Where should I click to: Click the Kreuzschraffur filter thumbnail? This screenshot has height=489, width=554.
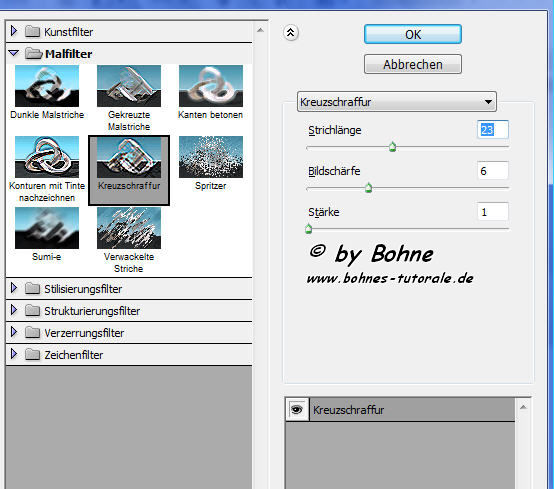129,157
